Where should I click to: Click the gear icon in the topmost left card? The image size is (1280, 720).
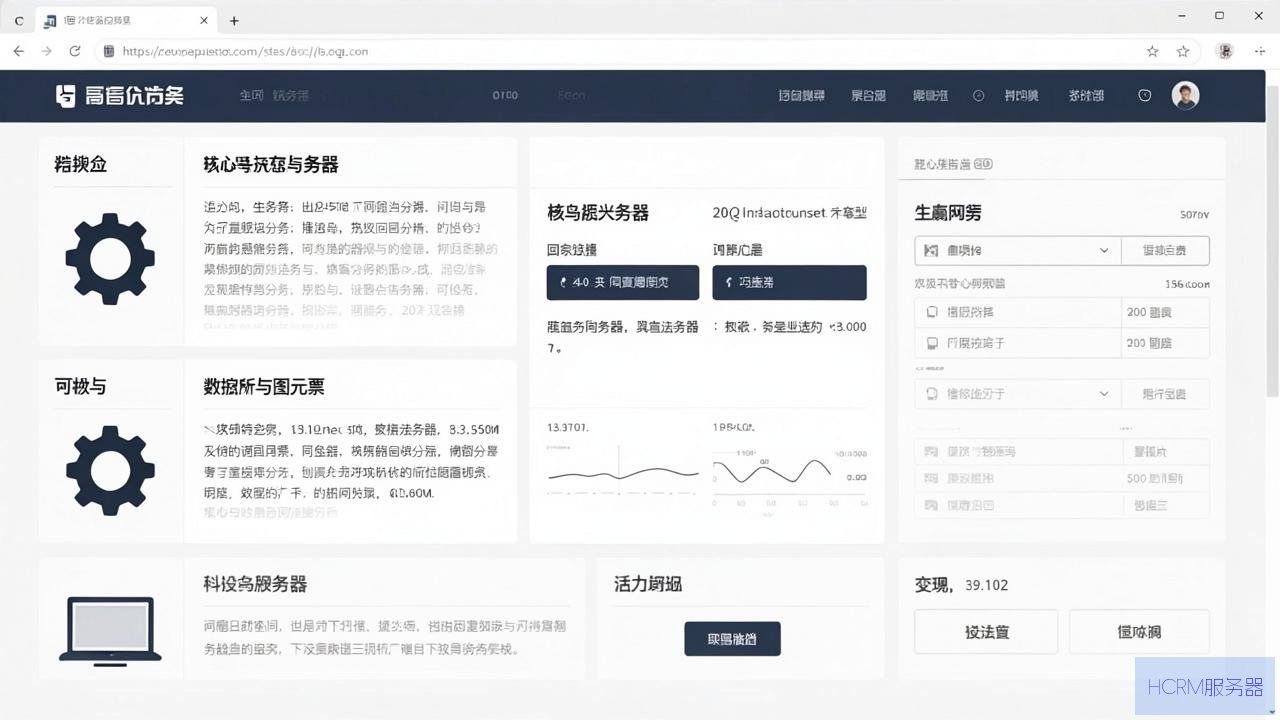click(110, 259)
